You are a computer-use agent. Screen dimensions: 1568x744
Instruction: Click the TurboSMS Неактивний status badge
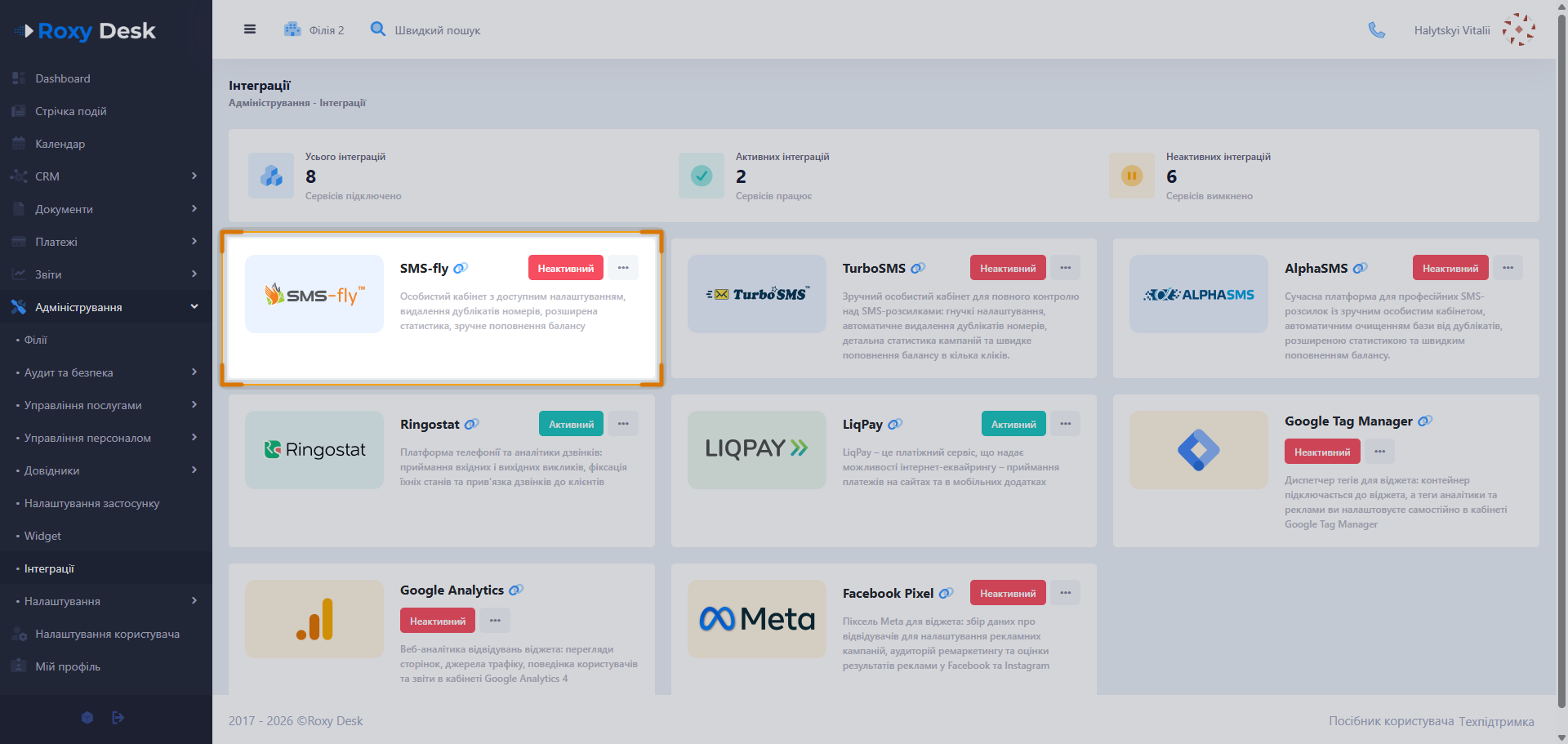[x=1008, y=268]
